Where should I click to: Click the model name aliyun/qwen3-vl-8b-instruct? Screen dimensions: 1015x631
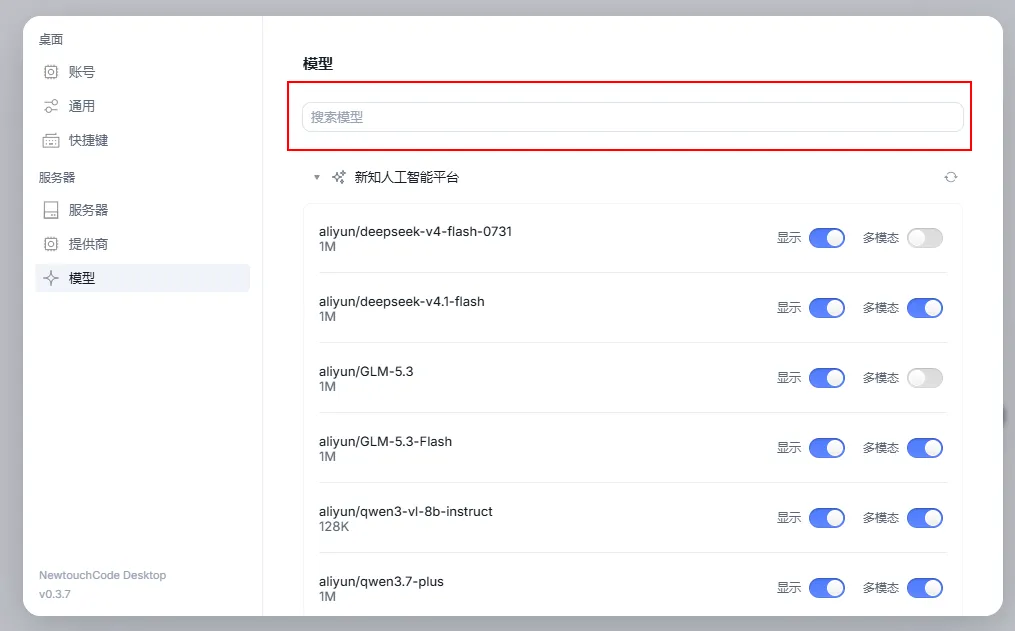click(405, 511)
